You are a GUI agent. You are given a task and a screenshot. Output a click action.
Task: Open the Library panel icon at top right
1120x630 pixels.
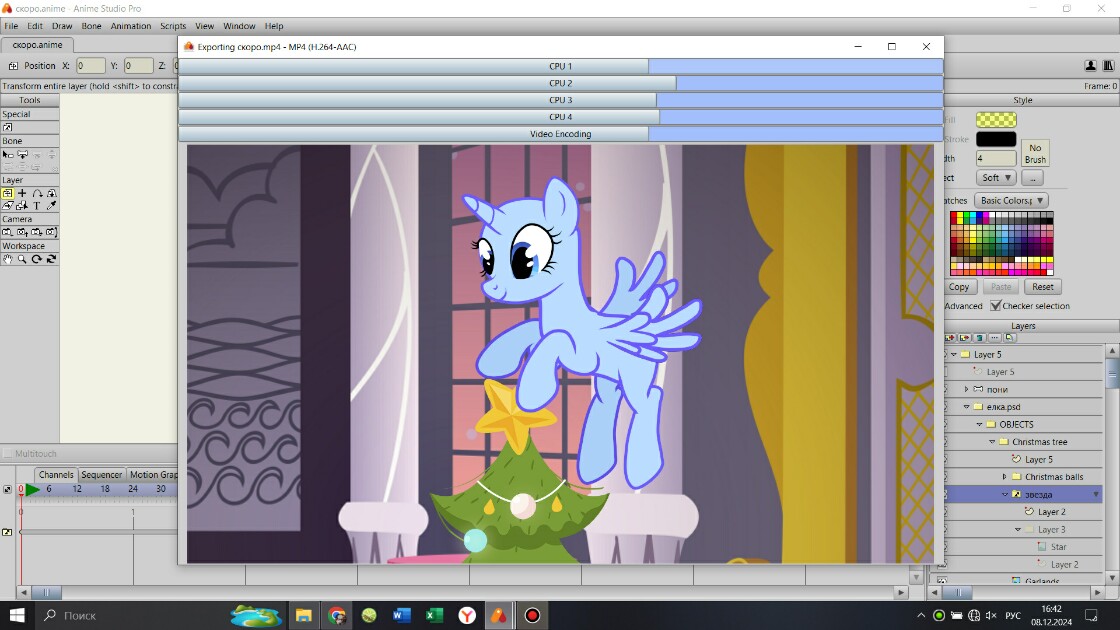pyautogui.click(x=1108, y=65)
